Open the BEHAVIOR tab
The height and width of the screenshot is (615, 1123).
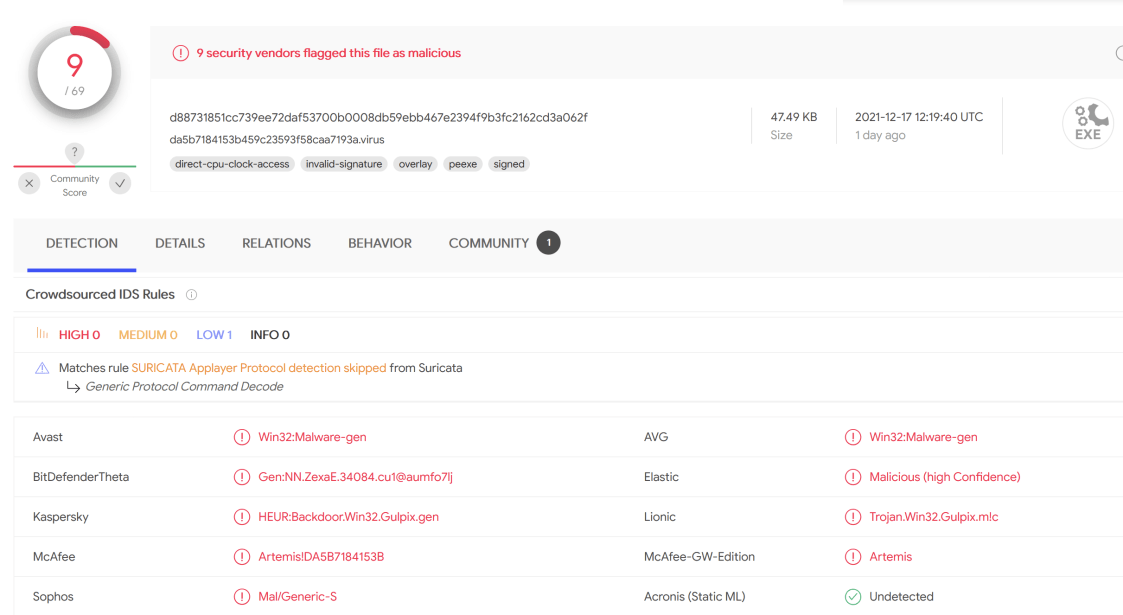coord(380,243)
